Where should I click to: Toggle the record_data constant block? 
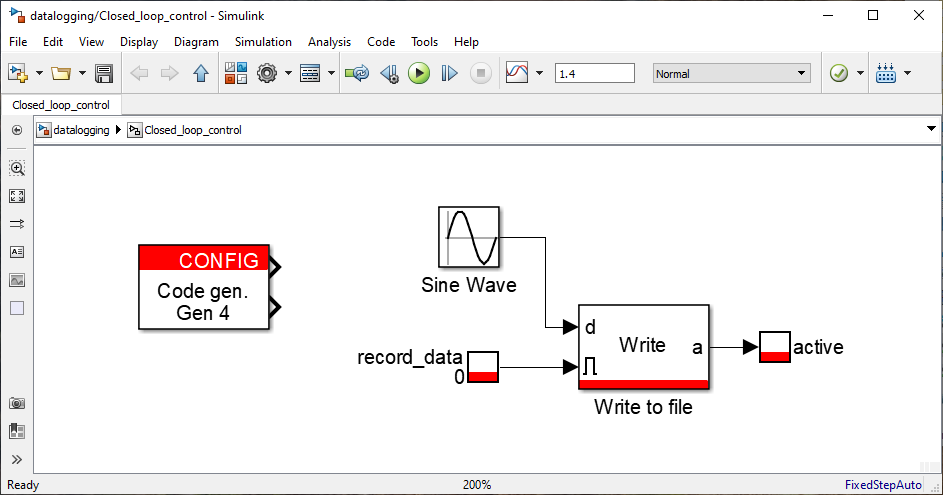[483, 367]
